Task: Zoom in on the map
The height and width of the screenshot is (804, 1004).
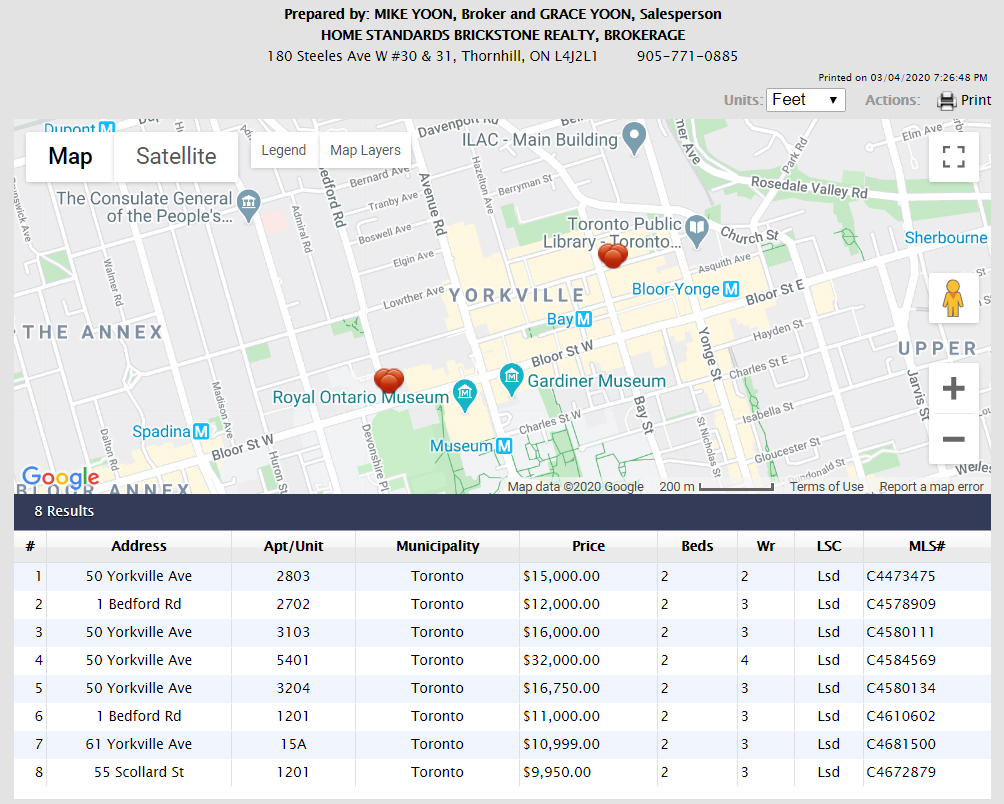Action: (x=953, y=389)
